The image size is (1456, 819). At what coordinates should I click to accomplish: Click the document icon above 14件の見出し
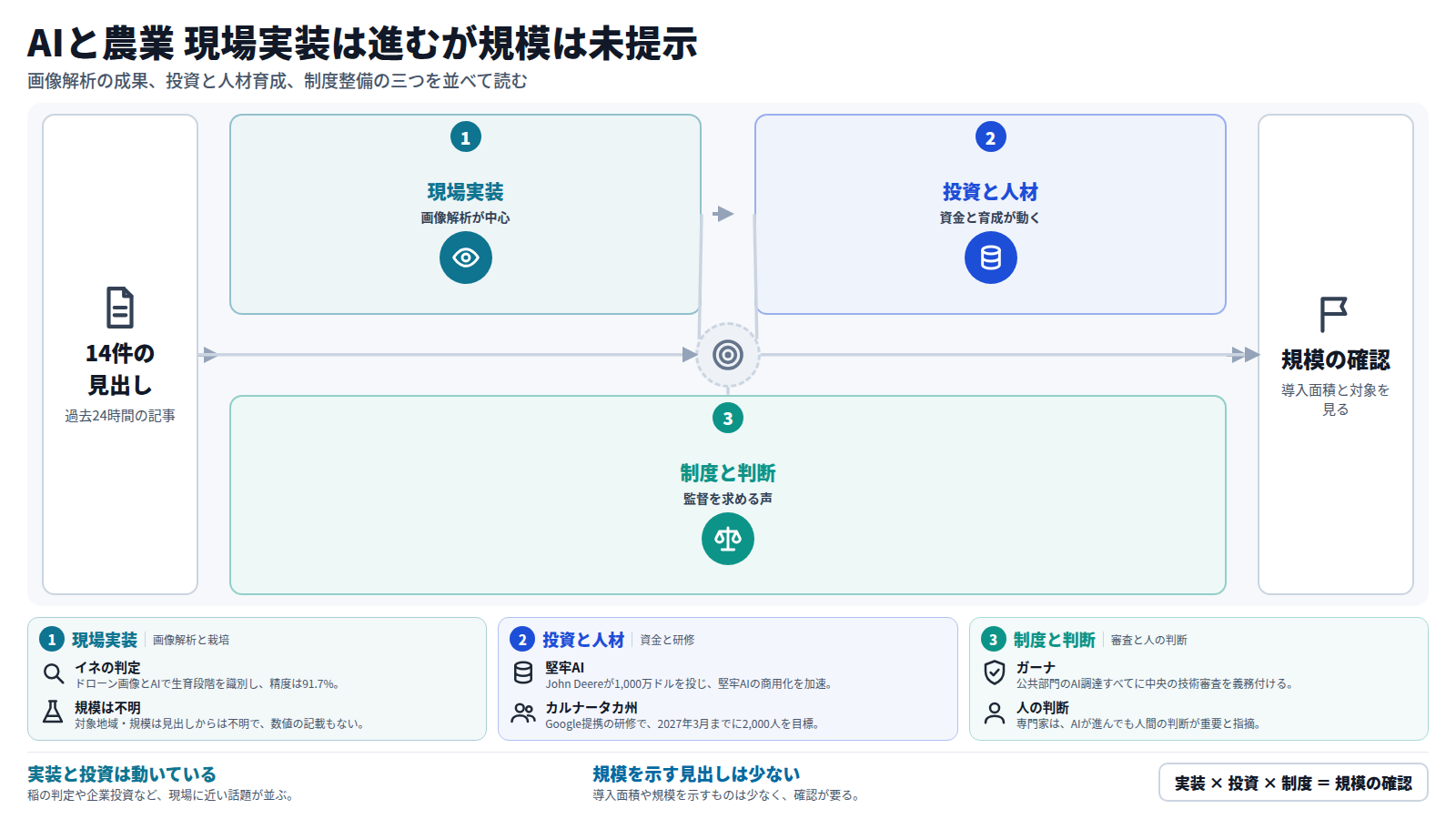pyautogui.click(x=120, y=308)
